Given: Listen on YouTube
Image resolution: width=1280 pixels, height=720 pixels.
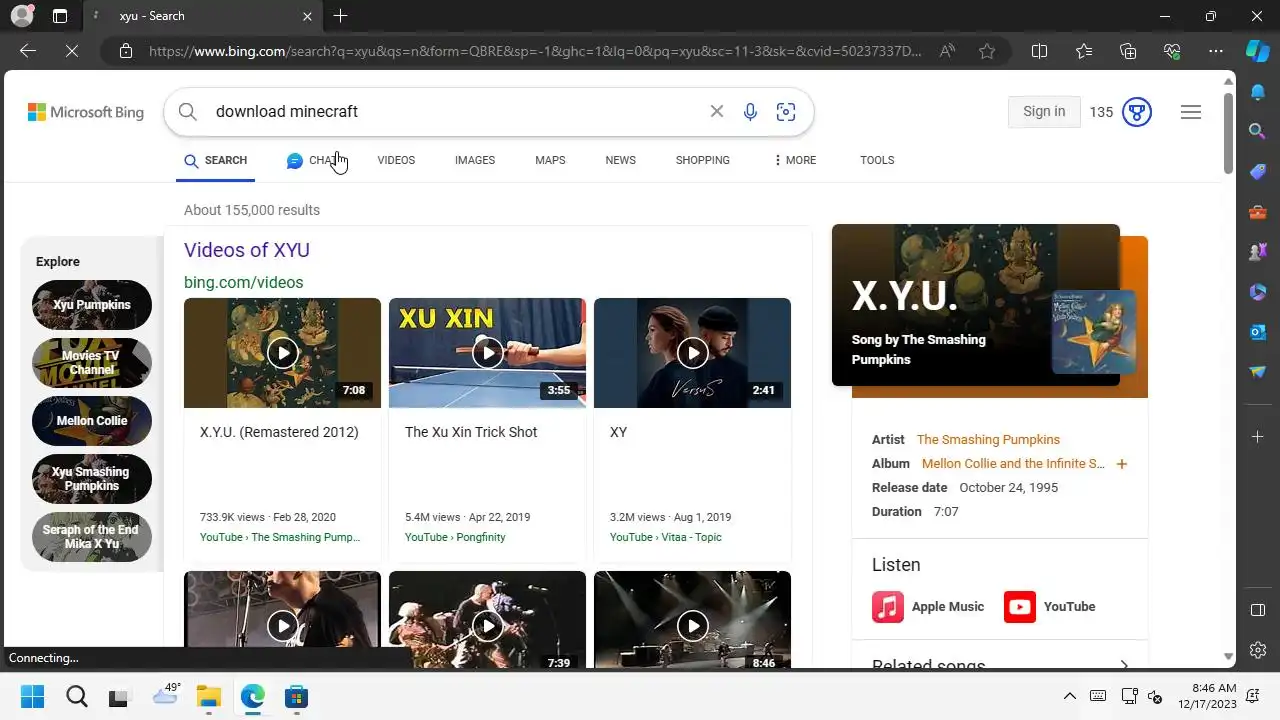Looking at the screenshot, I should pos(1050,607).
